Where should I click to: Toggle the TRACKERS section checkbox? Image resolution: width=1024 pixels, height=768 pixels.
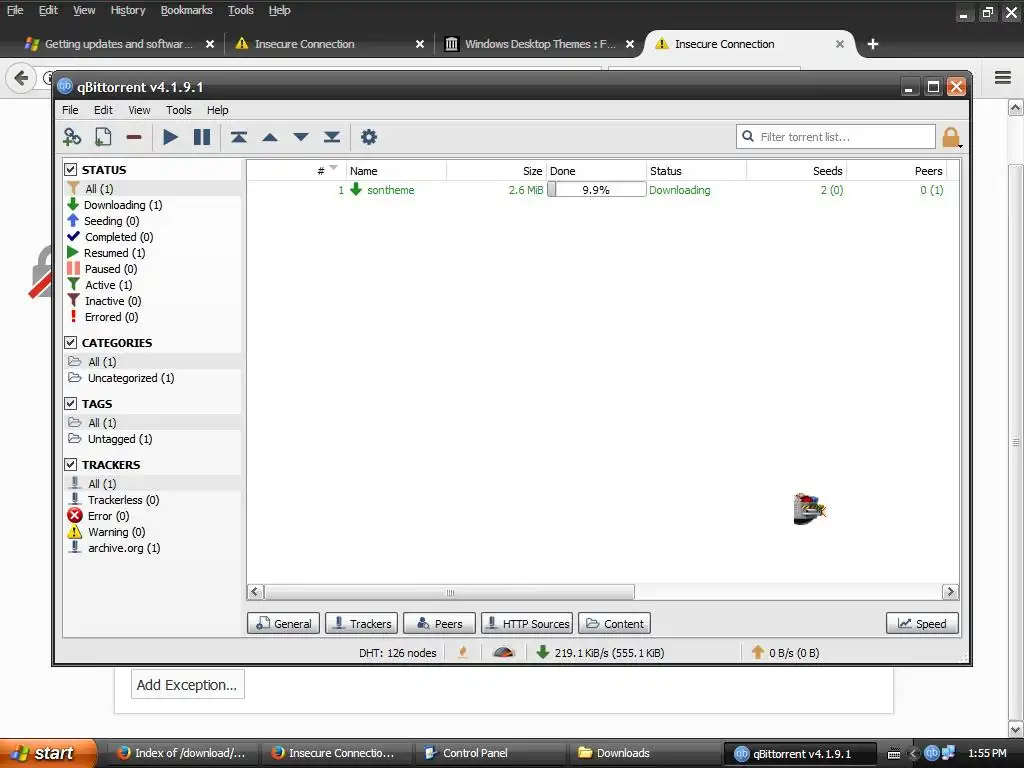(x=71, y=464)
